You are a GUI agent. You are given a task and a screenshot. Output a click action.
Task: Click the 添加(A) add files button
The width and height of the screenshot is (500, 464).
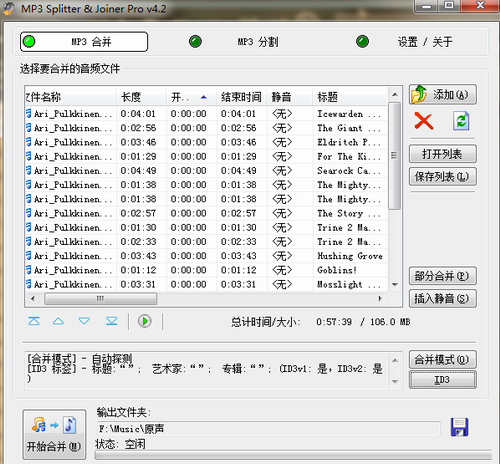tap(443, 95)
